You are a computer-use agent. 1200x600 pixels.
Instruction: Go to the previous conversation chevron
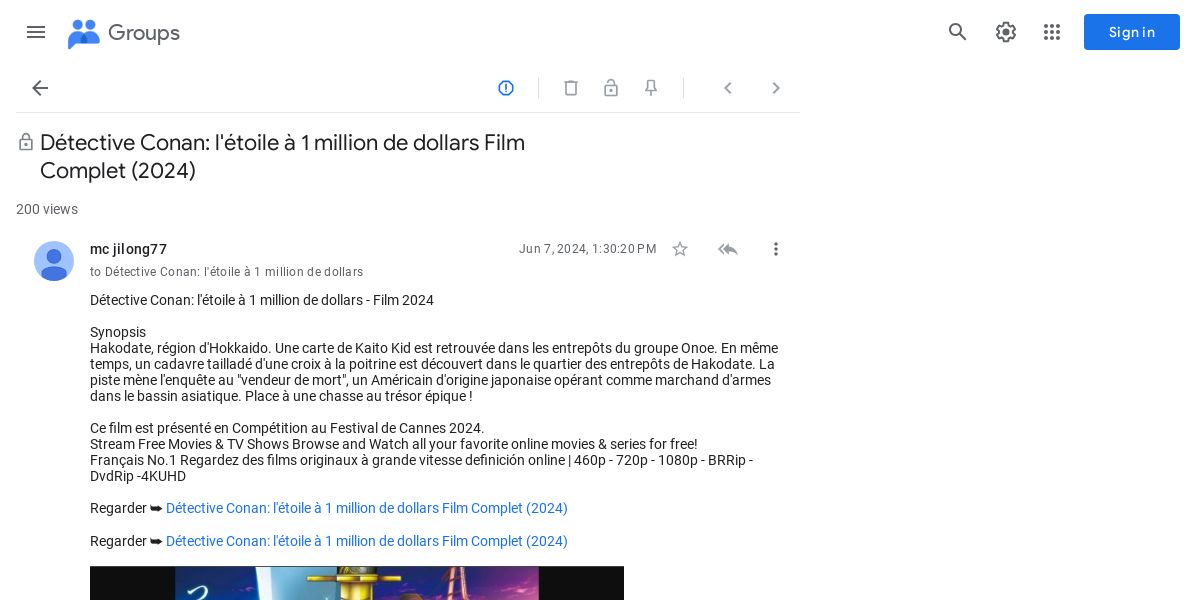pyautogui.click(x=728, y=88)
